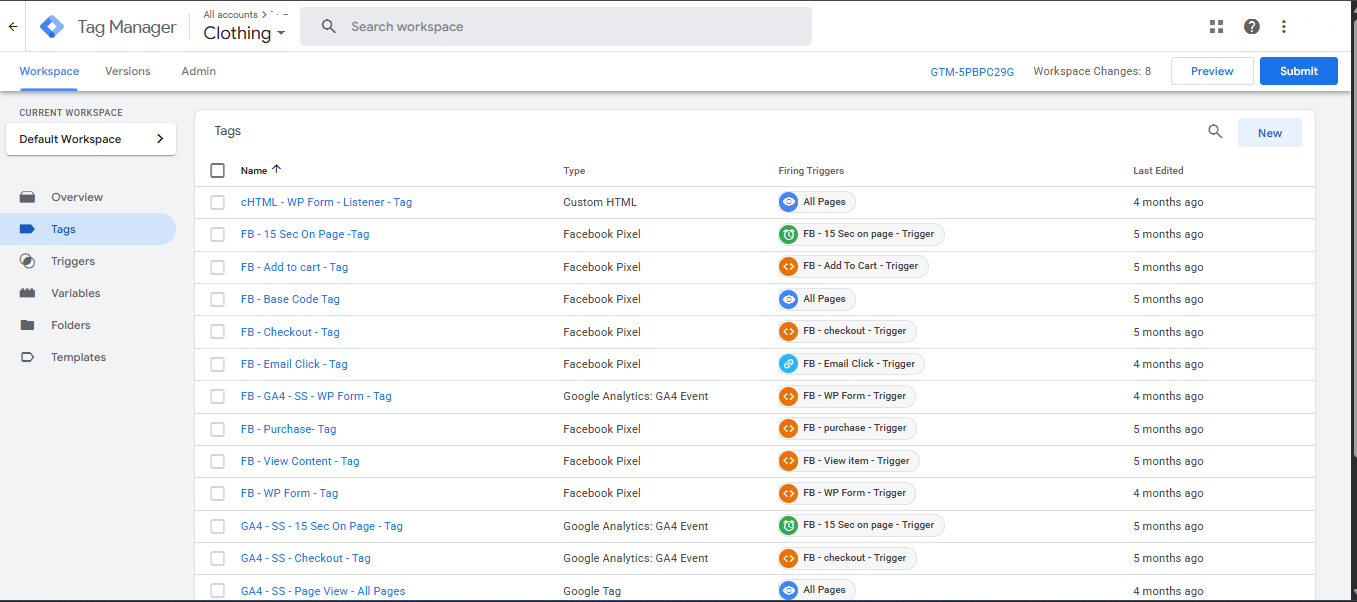Click FB - Add To Cart trigger icon
Viewport: 1357px width, 602px height.
(x=789, y=266)
